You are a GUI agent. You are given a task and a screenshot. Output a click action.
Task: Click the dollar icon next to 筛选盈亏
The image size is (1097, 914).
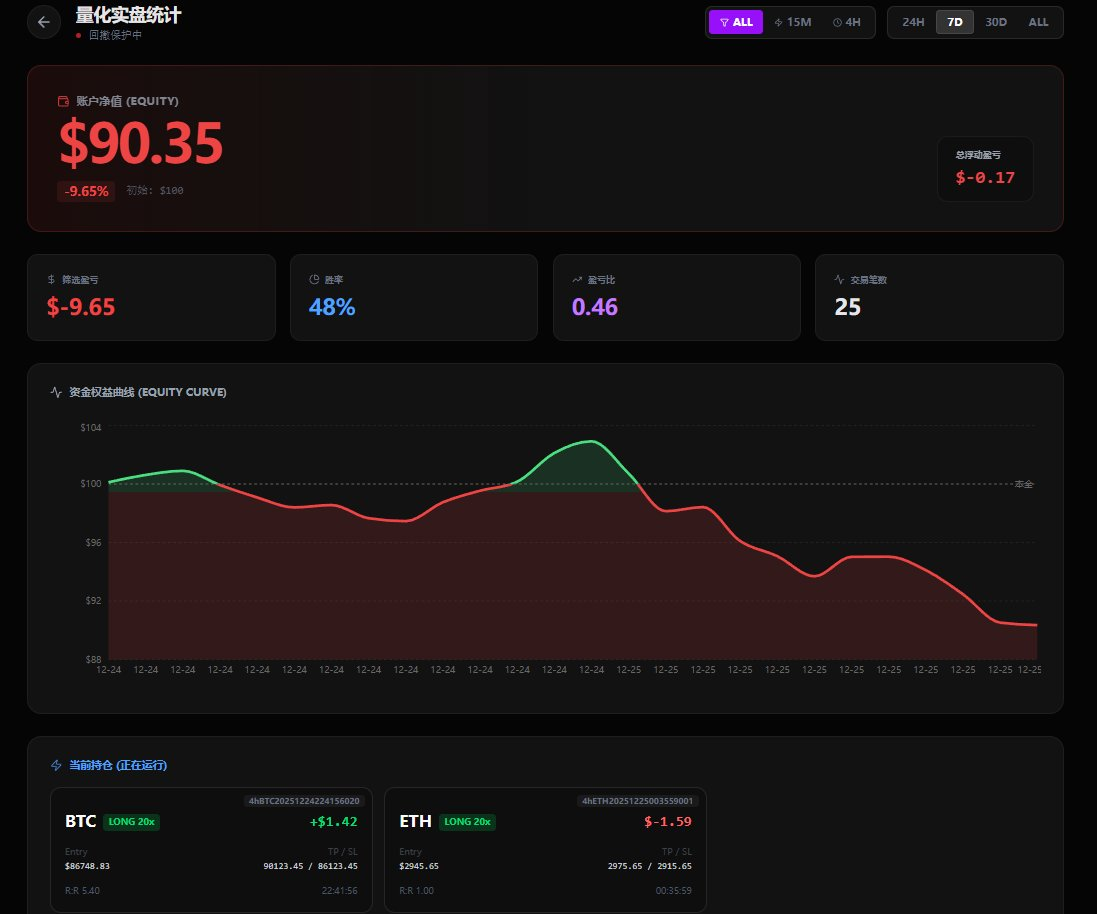pos(52,280)
